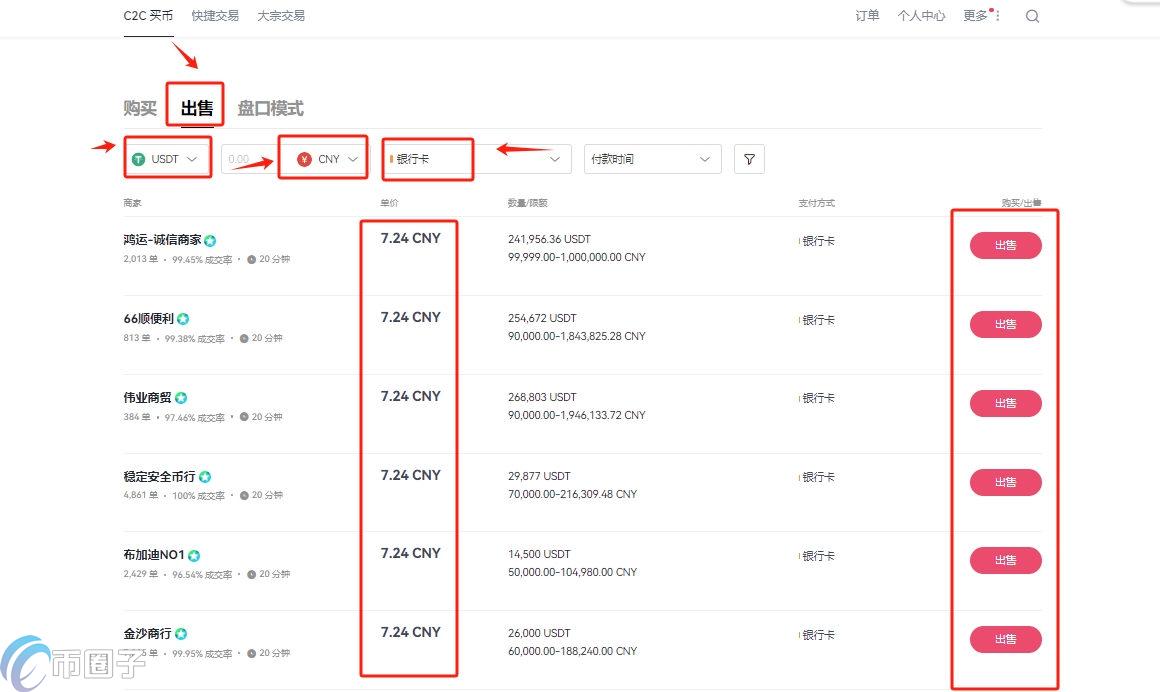The width and height of the screenshot is (1160, 692).
Task: Expand the 银行卡 payment method dropdown
Action: pos(555,158)
